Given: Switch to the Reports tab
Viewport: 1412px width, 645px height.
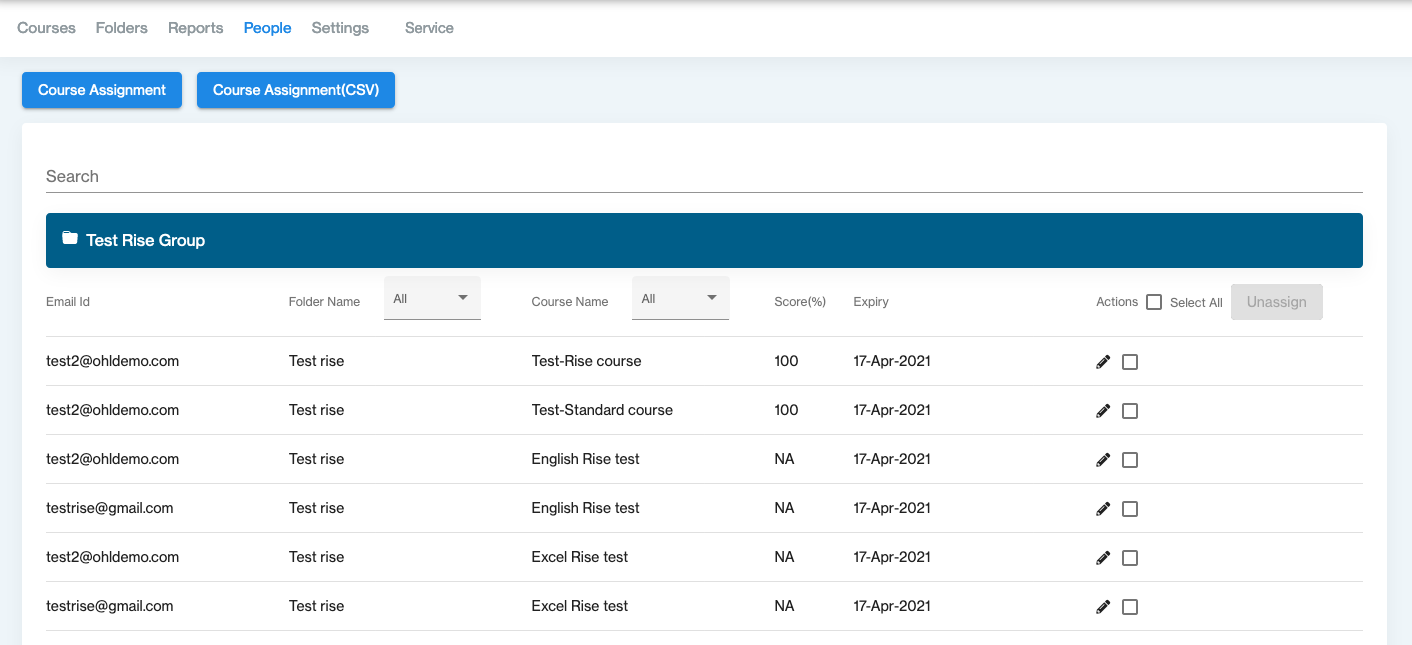Looking at the screenshot, I should click(x=195, y=28).
